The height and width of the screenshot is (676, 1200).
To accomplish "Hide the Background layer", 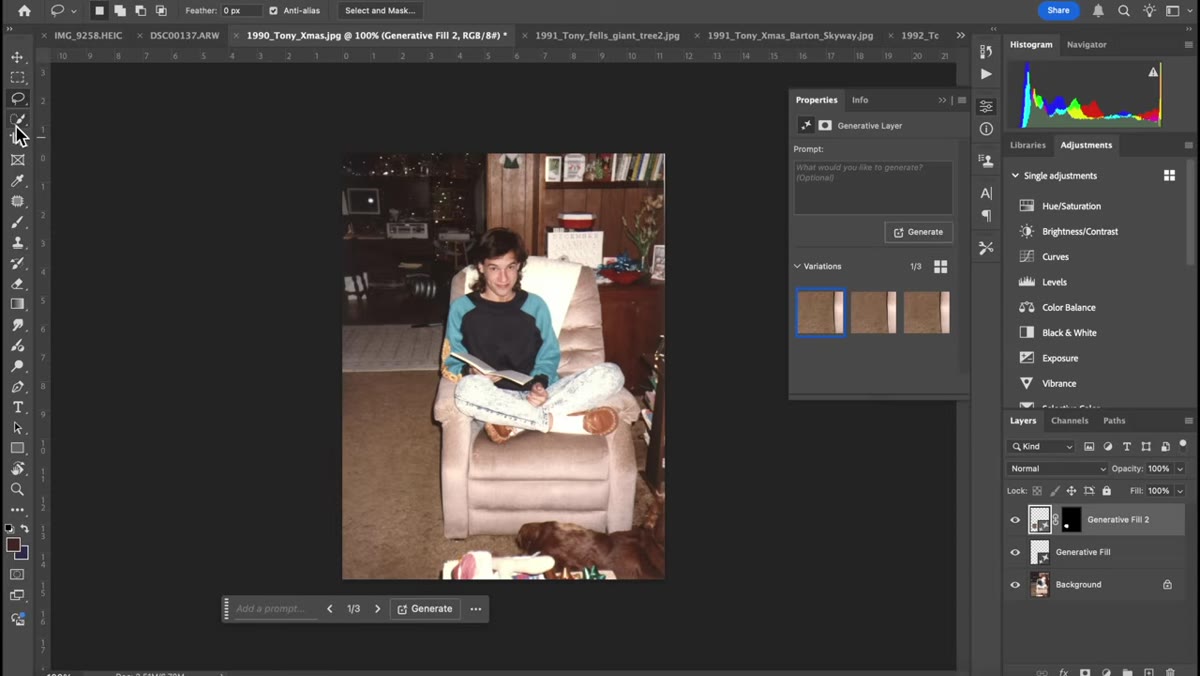I will pyautogui.click(x=1015, y=585).
